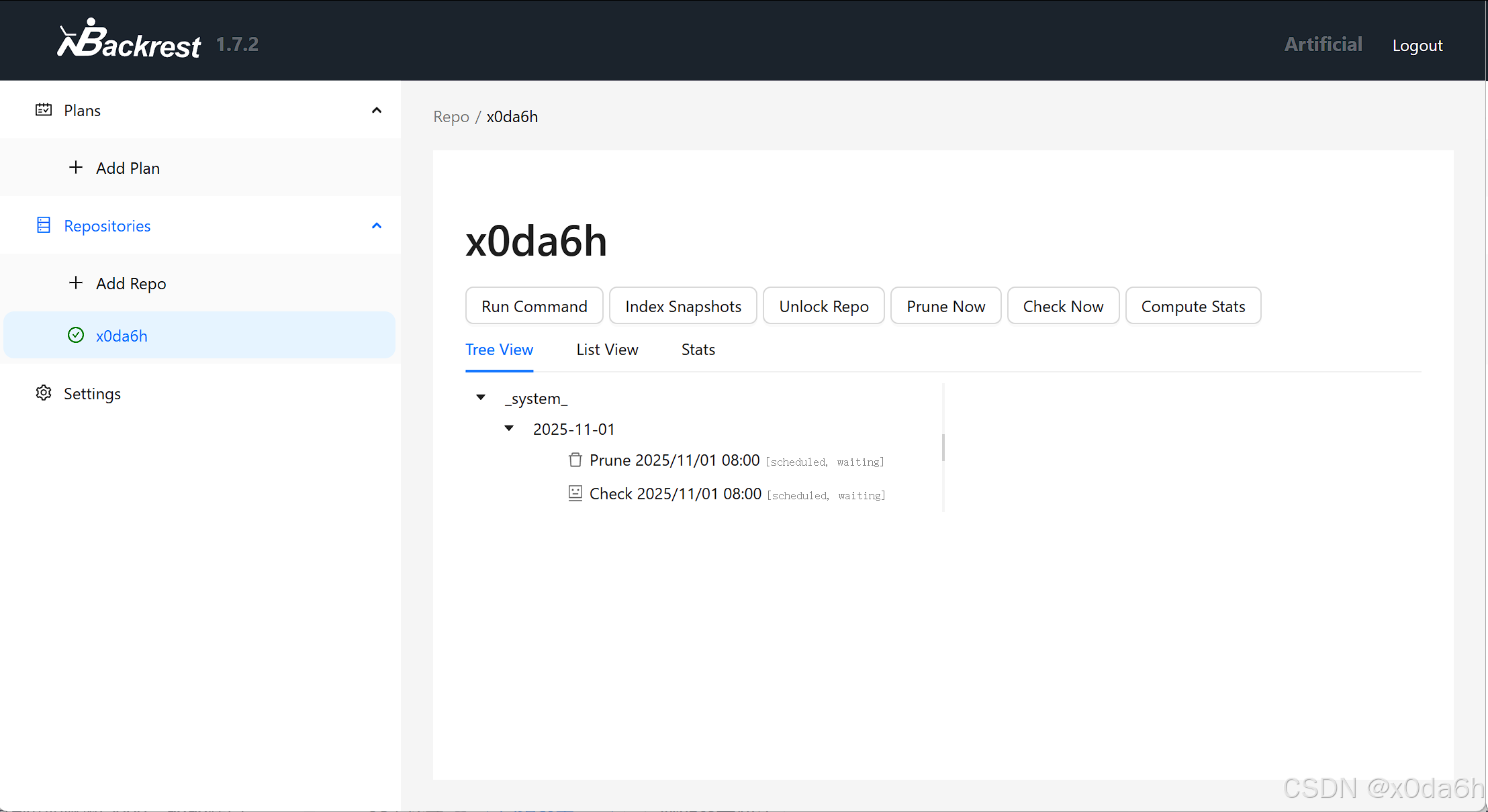Click the Repo breadcrumb link
Image resolution: width=1488 pixels, height=812 pixels.
click(451, 117)
